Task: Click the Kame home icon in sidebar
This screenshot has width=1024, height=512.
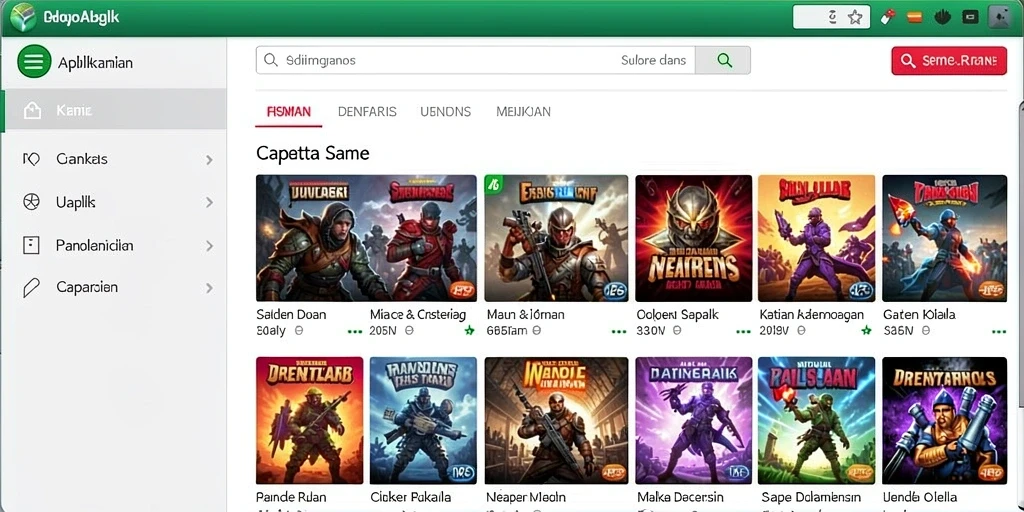Action: point(32,110)
